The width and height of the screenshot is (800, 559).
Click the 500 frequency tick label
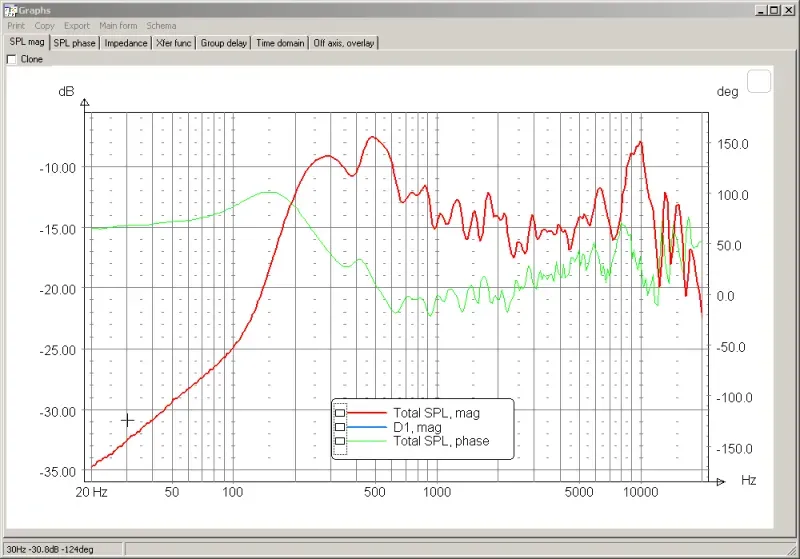(x=374, y=492)
